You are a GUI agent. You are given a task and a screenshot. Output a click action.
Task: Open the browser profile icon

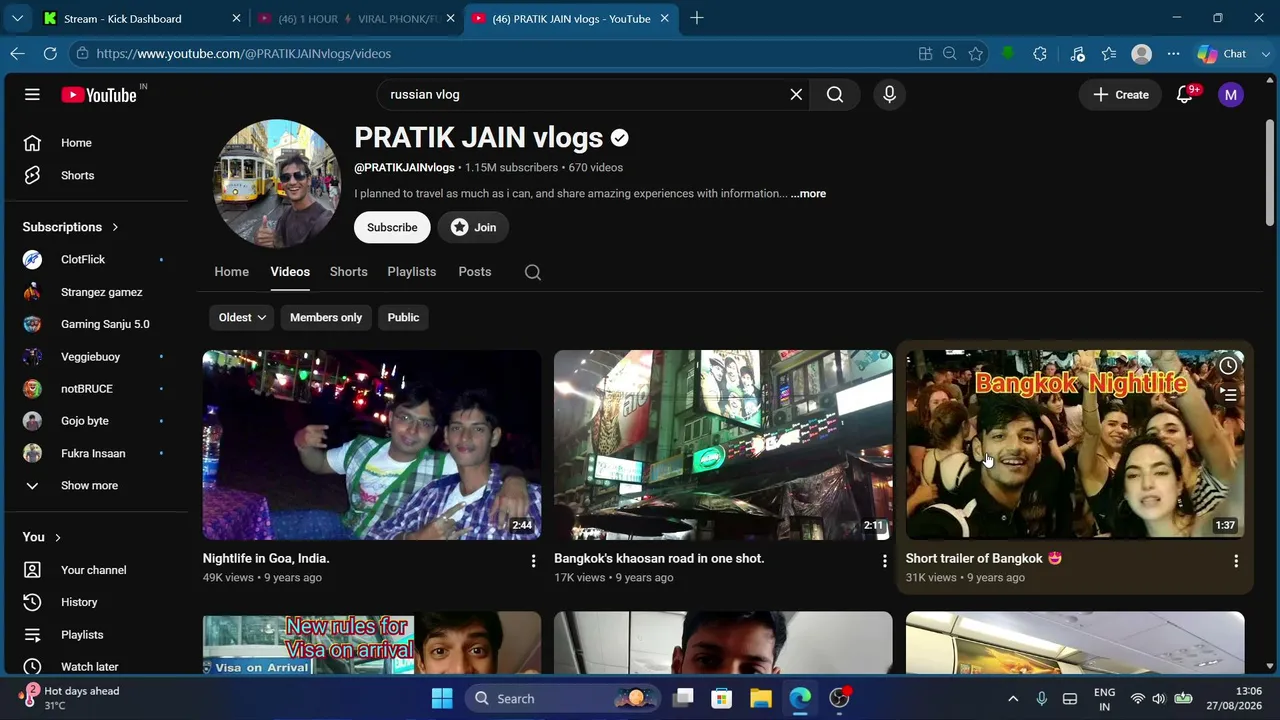(x=1141, y=53)
